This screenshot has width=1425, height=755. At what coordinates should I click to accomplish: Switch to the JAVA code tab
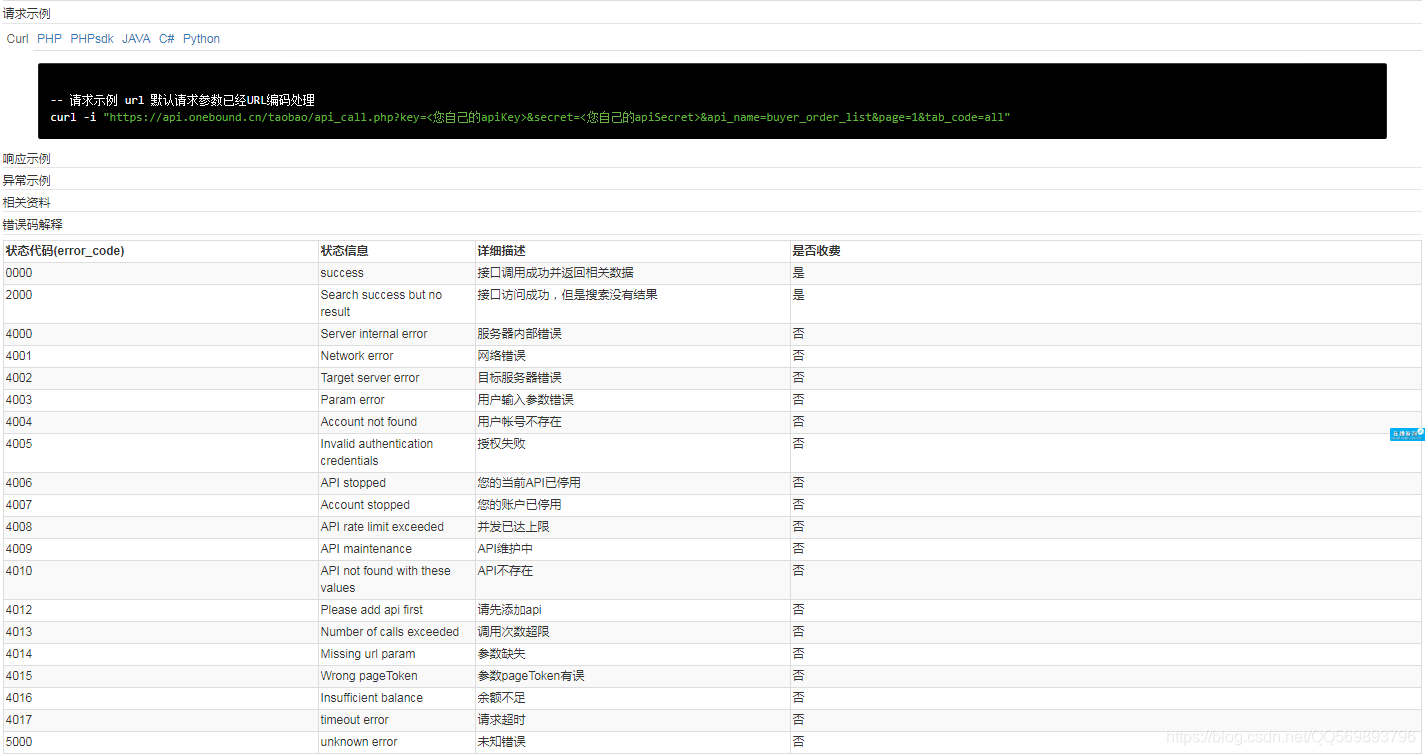click(136, 39)
